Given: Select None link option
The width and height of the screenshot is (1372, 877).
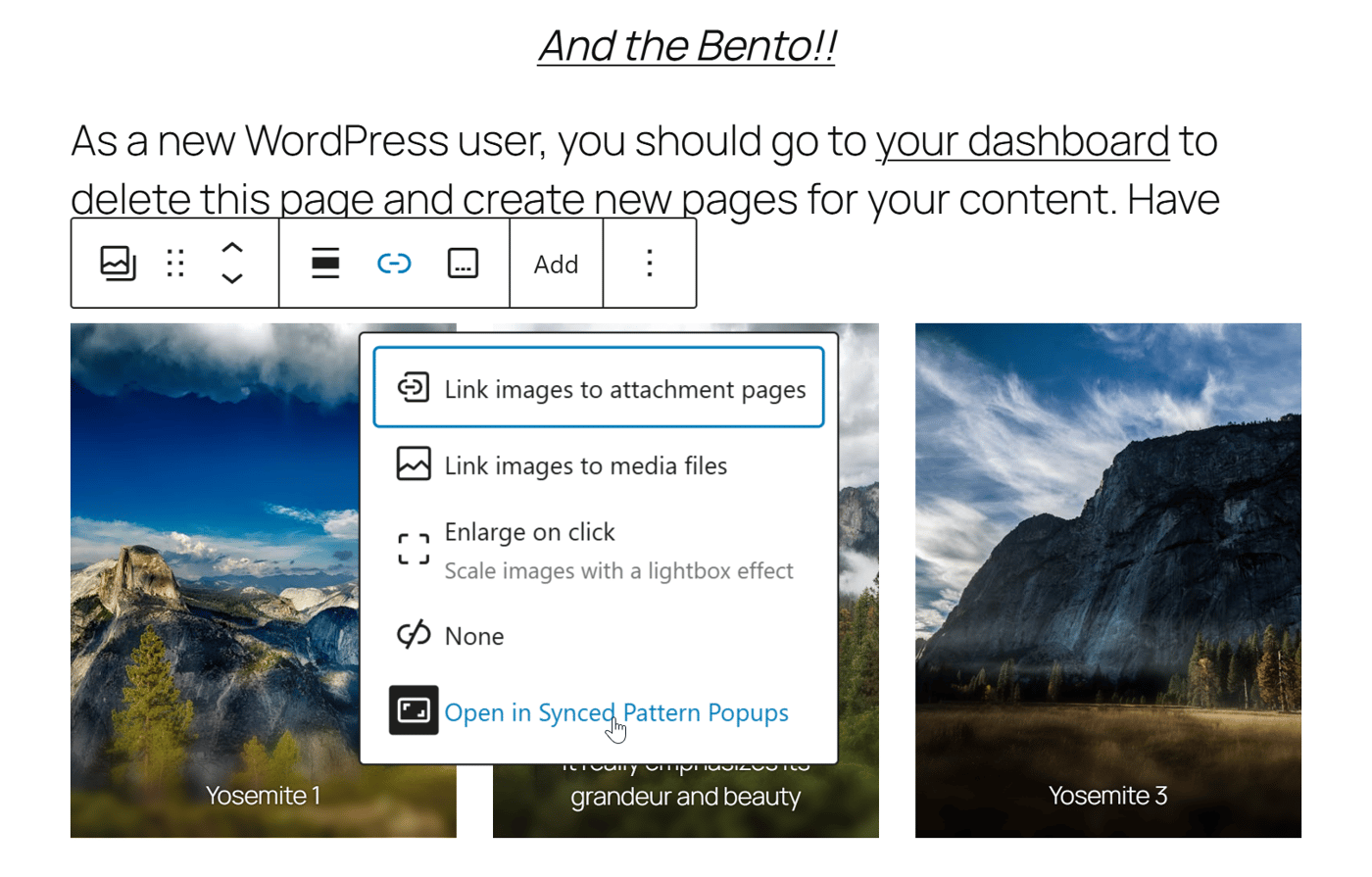Looking at the screenshot, I should (x=599, y=635).
